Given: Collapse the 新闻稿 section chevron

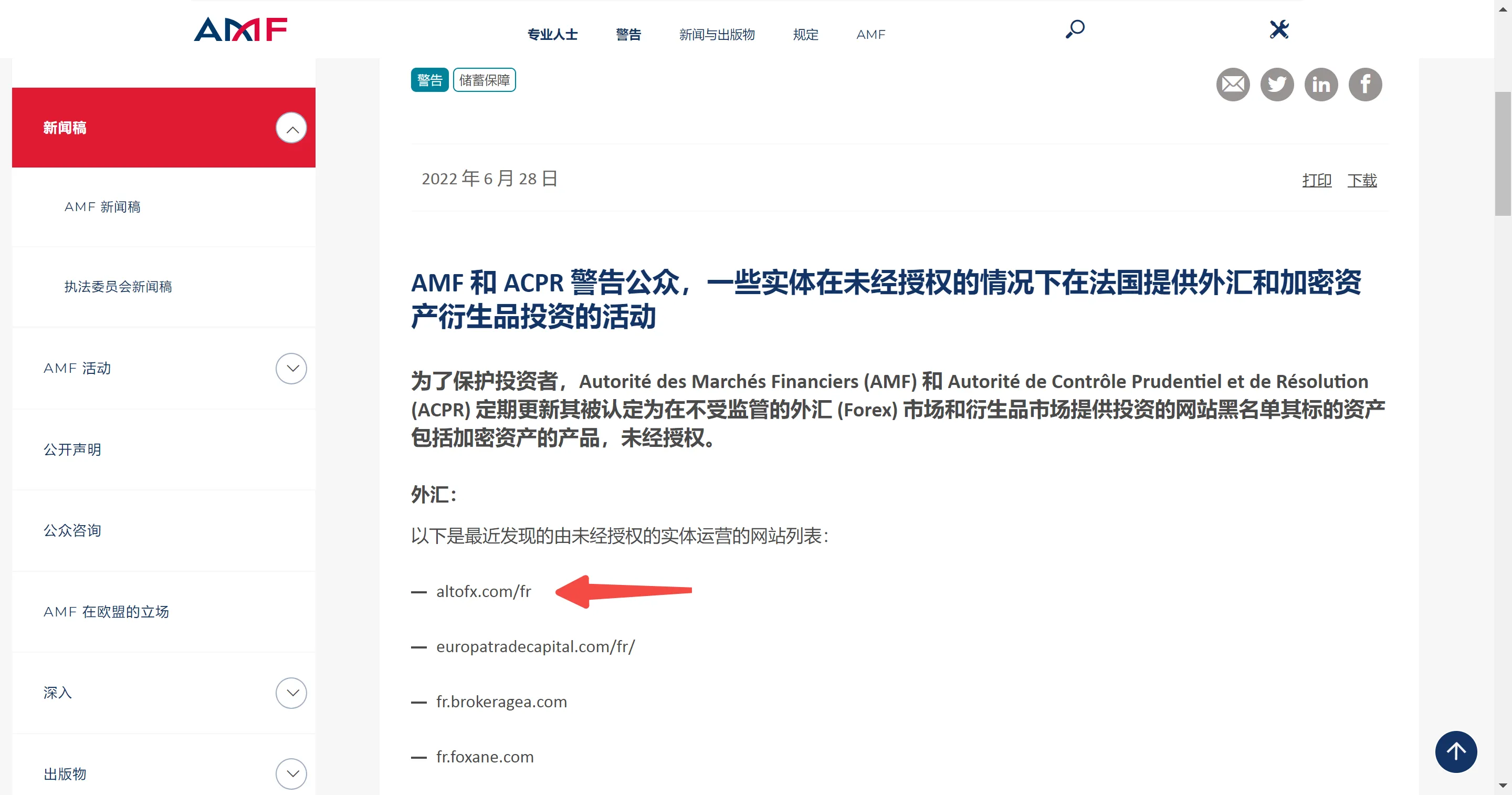Looking at the screenshot, I should coord(292,128).
